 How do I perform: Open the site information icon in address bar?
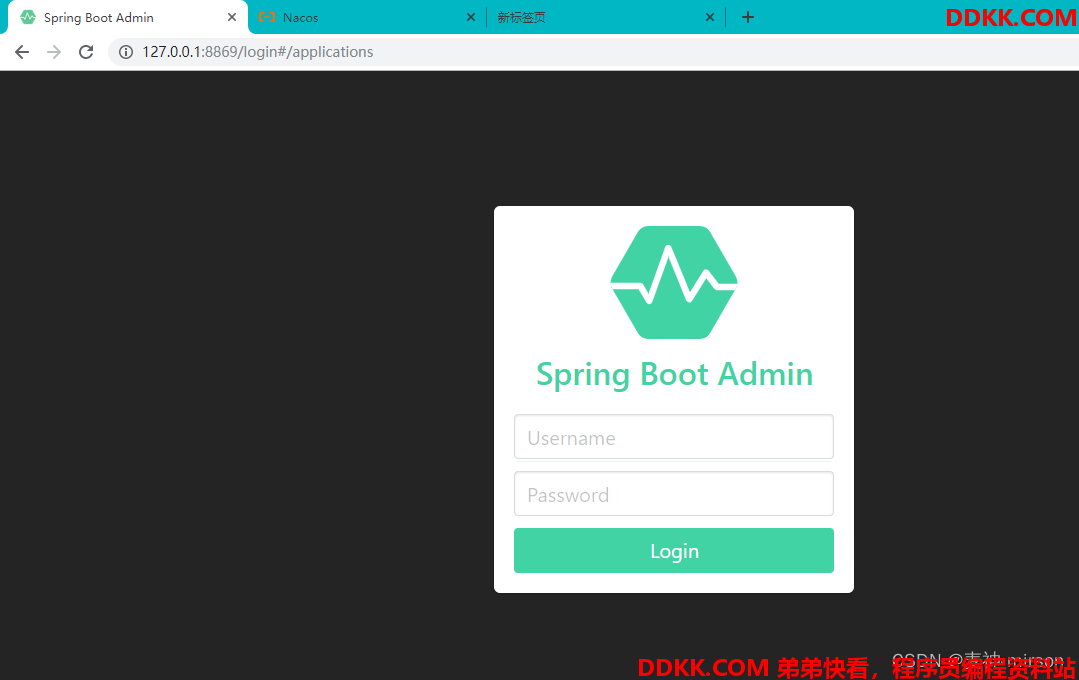click(x=126, y=52)
